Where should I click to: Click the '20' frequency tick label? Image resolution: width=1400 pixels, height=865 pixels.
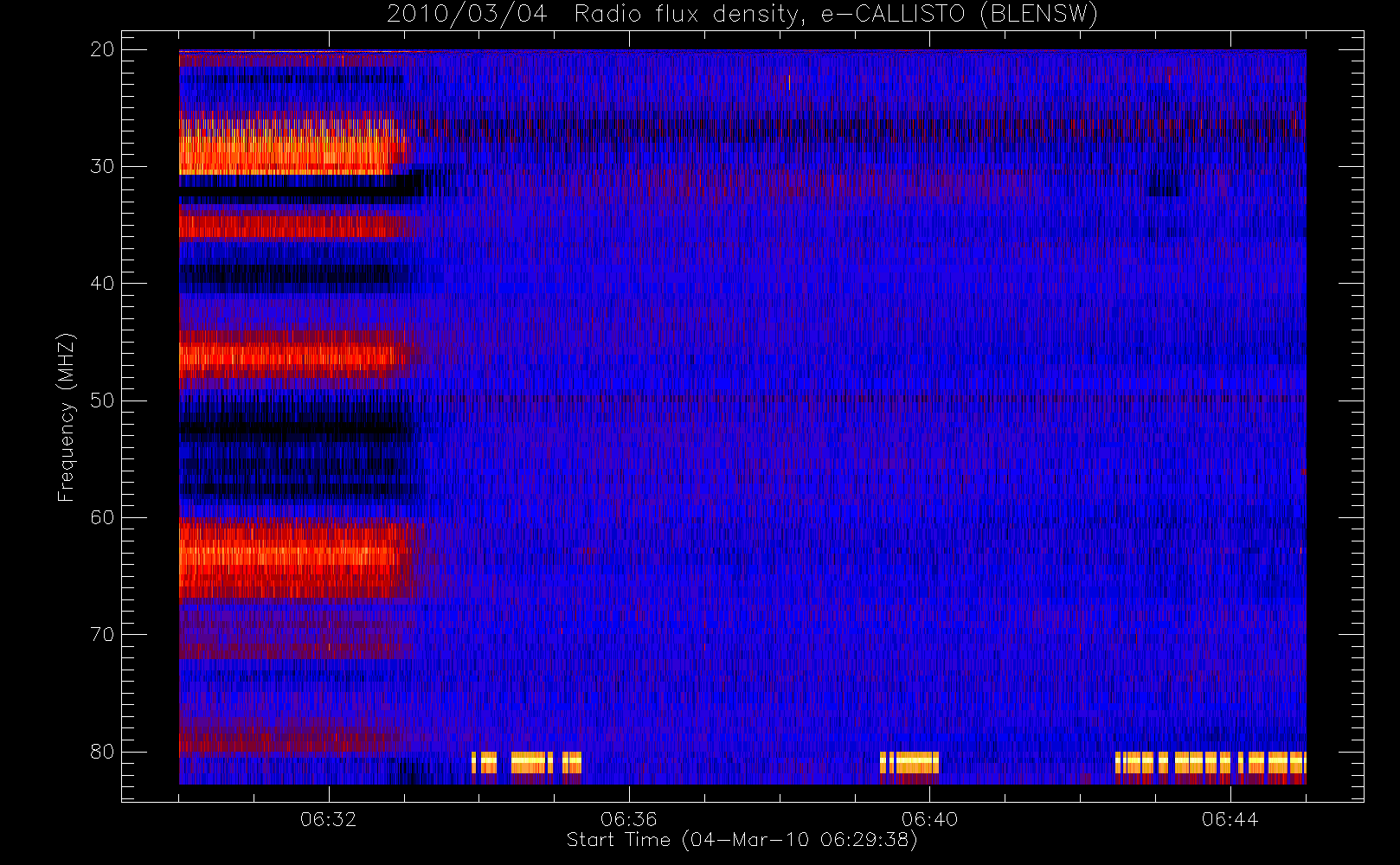tap(102, 49)
